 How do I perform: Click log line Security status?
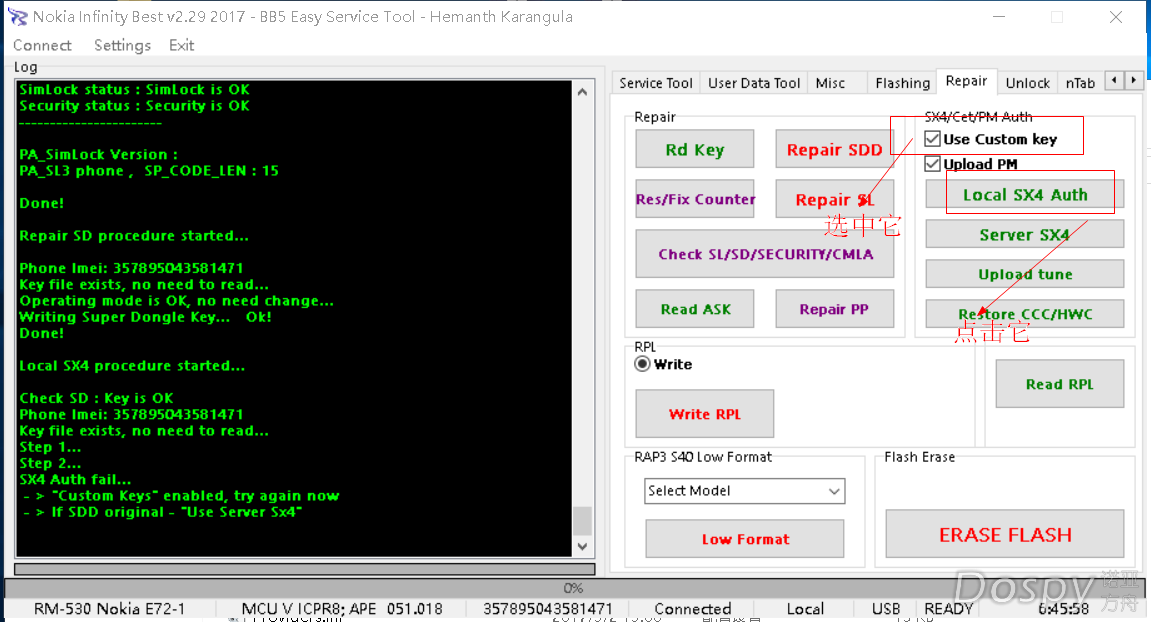point(134,106)
